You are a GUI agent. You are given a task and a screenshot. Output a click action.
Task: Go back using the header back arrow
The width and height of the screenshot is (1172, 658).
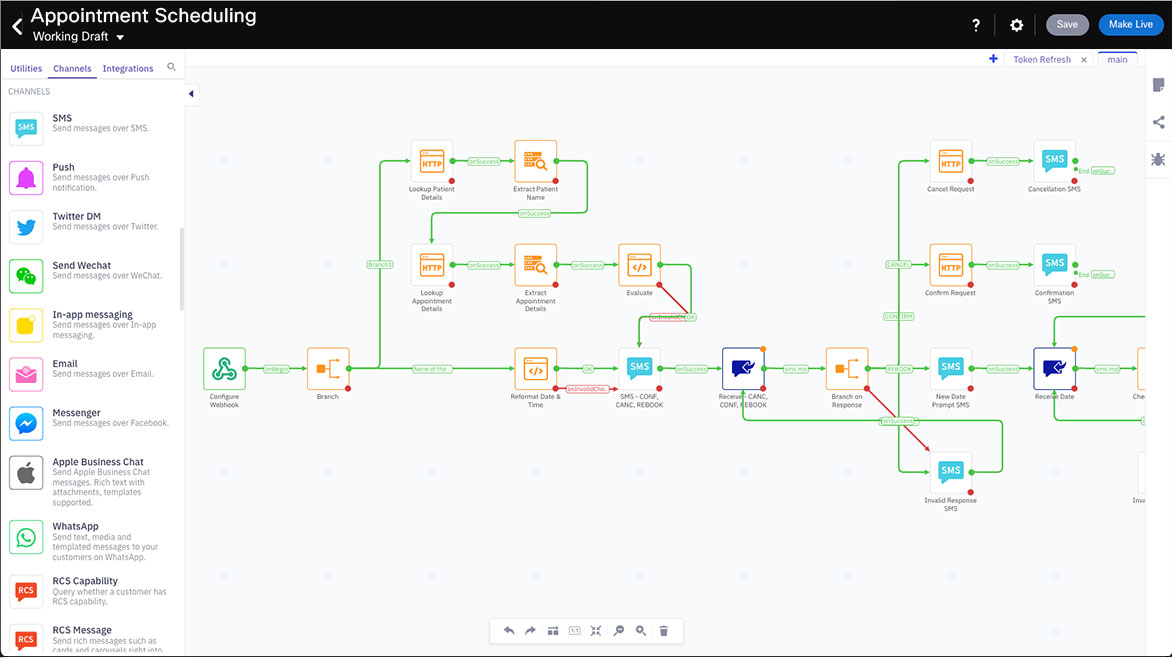pos(17,26)
